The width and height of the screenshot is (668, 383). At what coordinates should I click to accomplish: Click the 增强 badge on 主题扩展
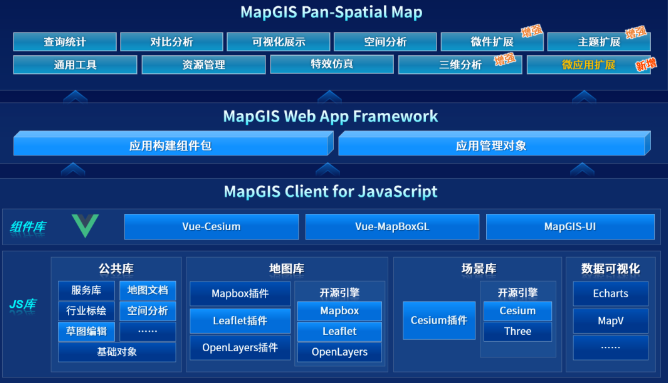pyautogui.click(x=636, y=32)
